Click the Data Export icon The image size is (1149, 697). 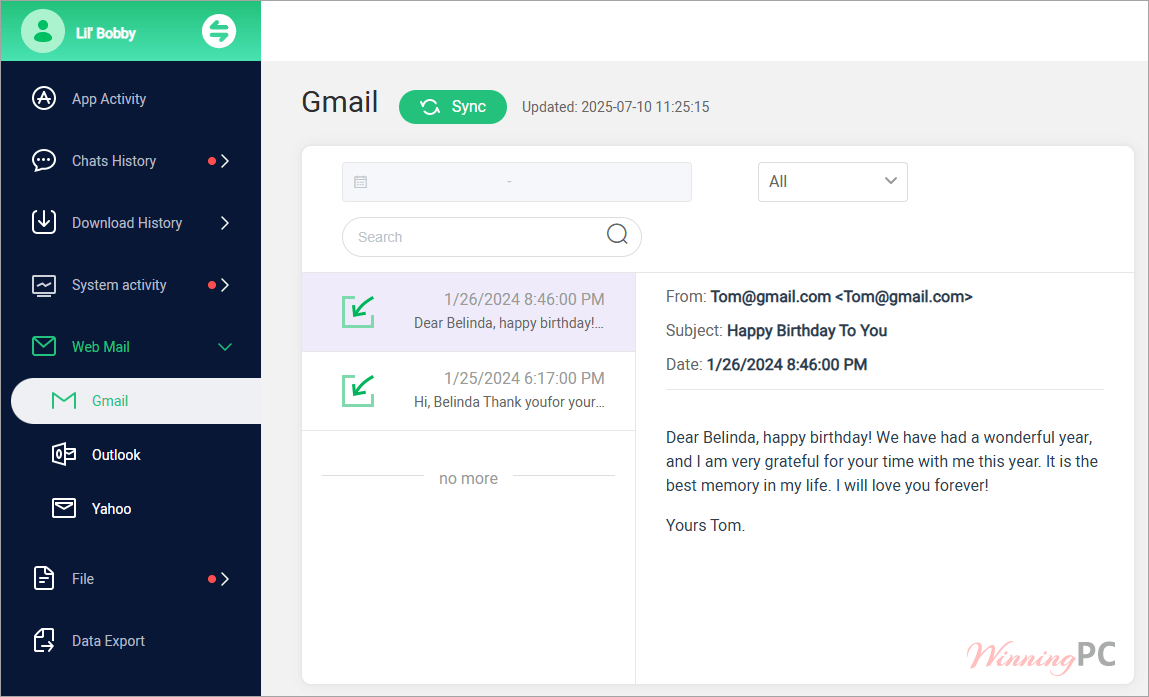click(44, 640)
